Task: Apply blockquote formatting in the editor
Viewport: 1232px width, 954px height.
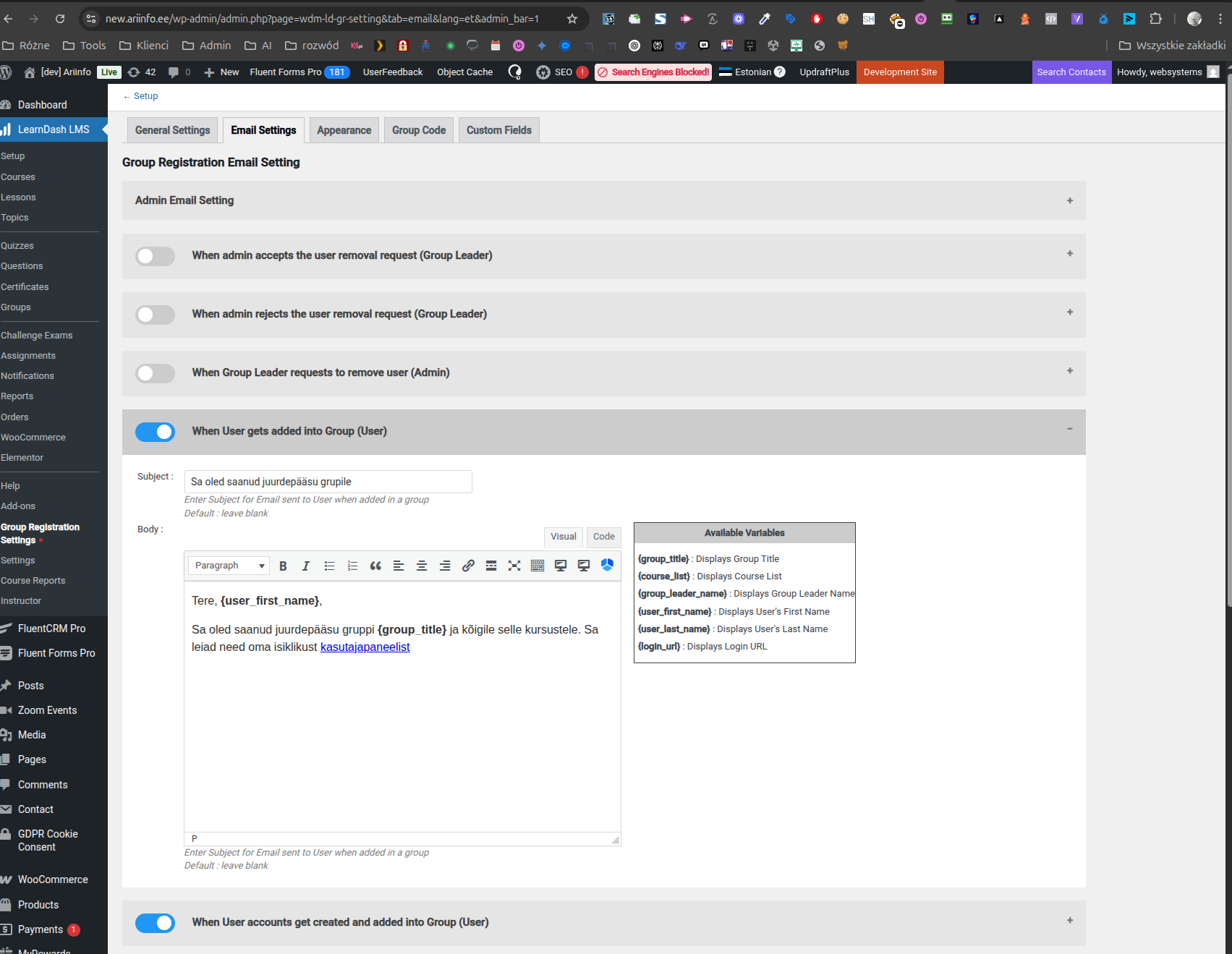Action: [x=375, y=566]
